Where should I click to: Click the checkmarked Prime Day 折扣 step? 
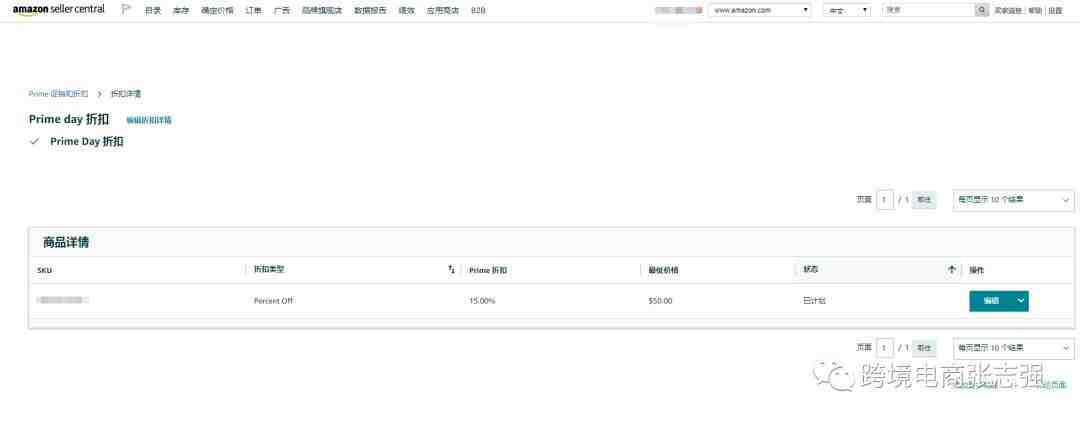point(87,142)
